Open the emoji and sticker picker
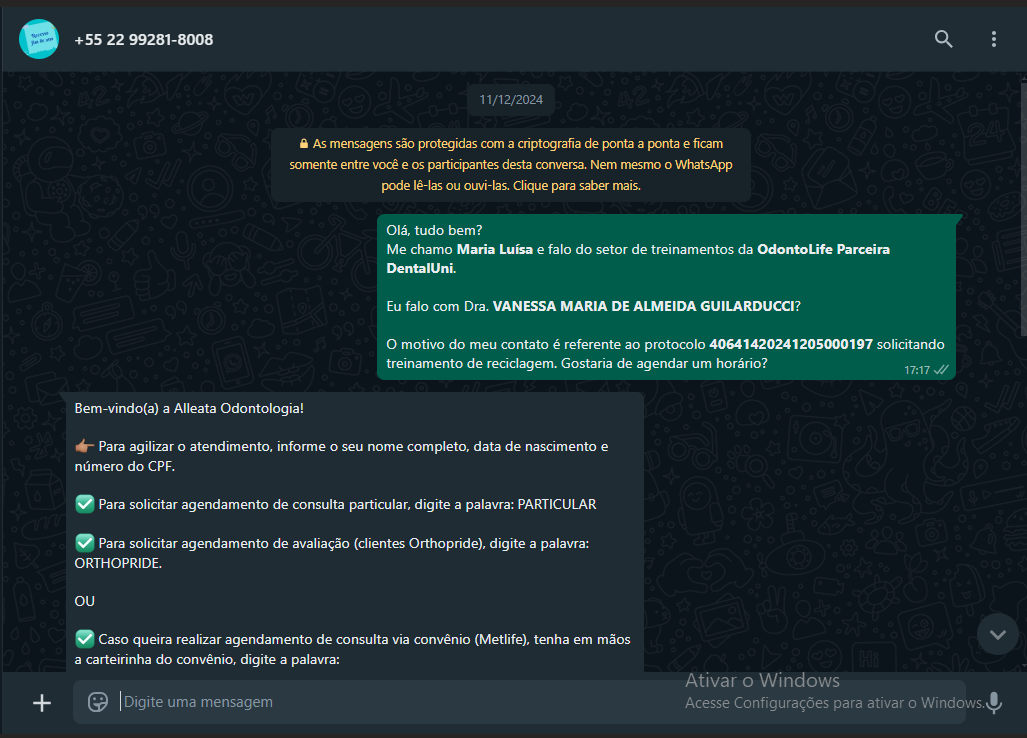Image resolution: width=1027 pixels, height=738 pixels. [98, 702]
